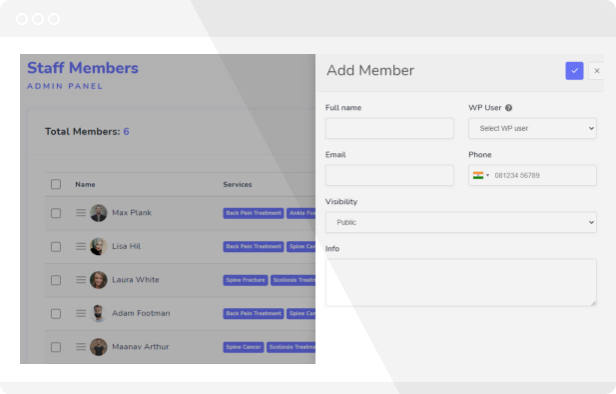This screenshot has height=394, width=616.
Task: Click the Name column header
Action: (85, 184)
